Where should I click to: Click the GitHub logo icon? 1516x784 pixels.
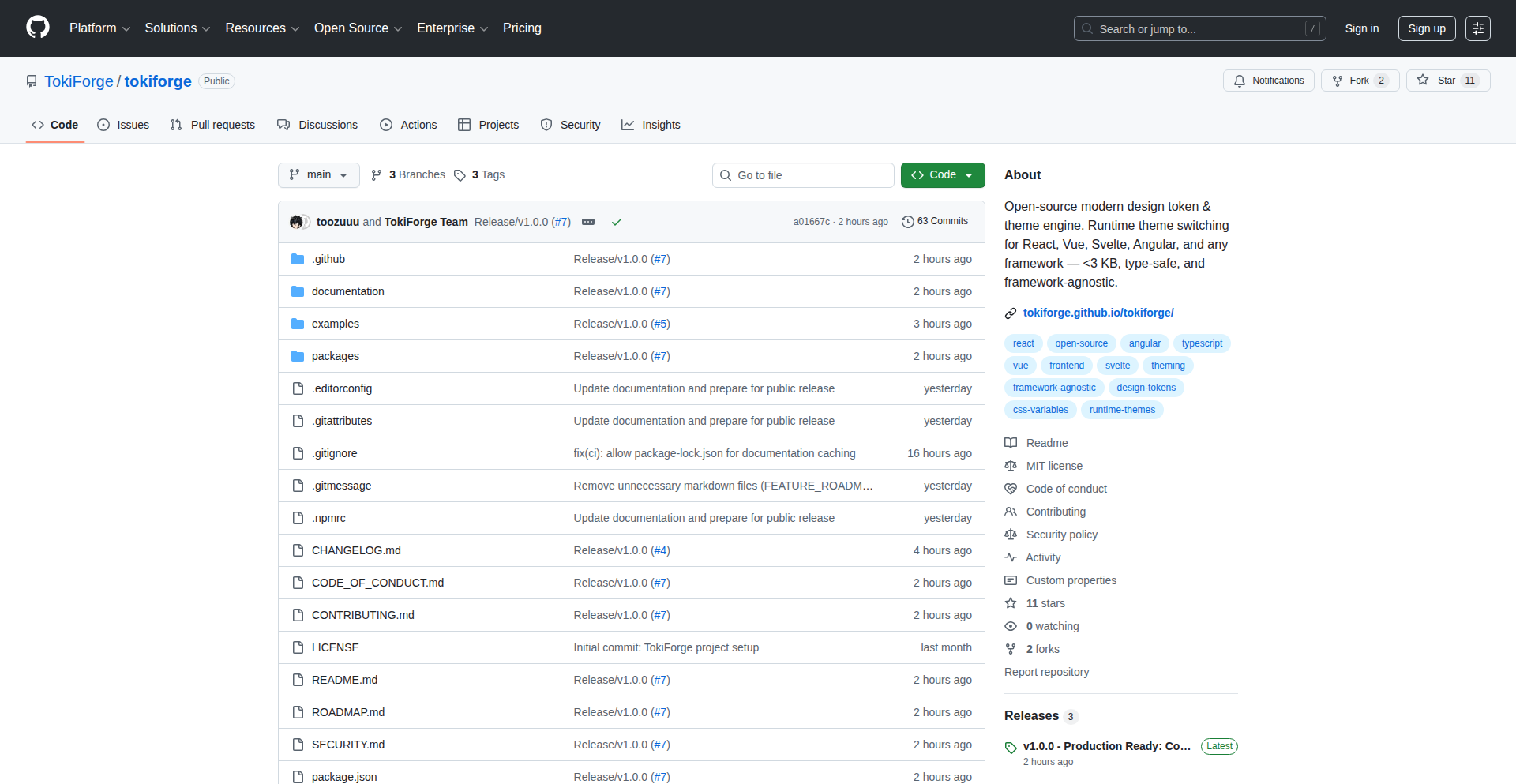tap(37, 28)
